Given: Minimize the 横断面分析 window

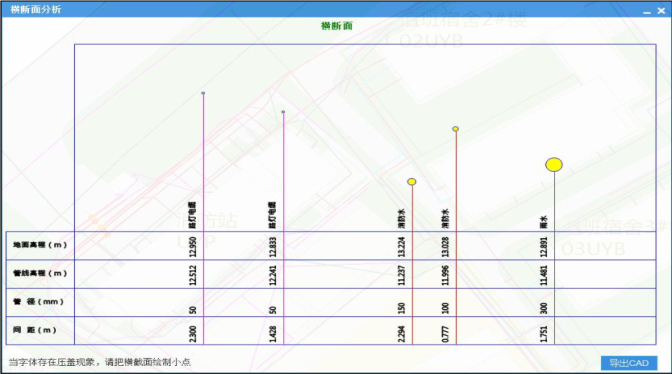Looking at the screenshot, I should coord(647,11).
